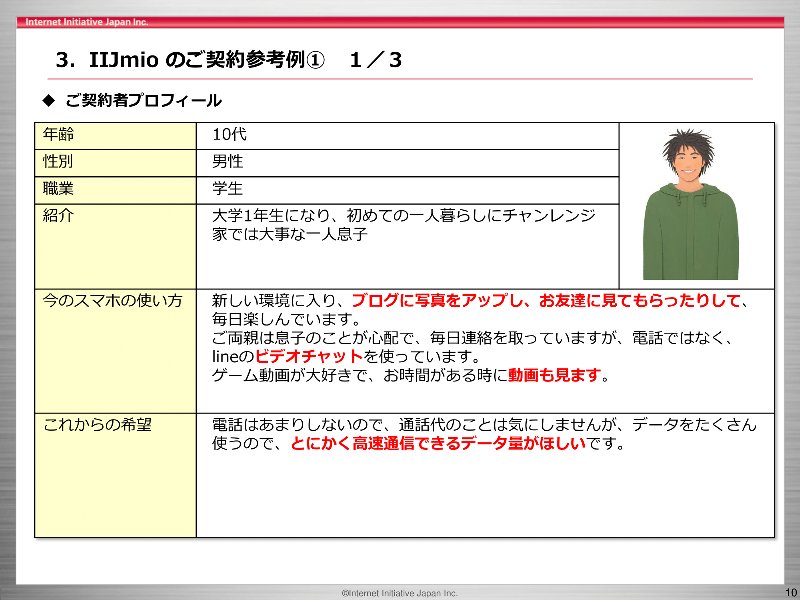Click the slide title 'IIJmio のご契約参考例①'

tap(206, 60)
